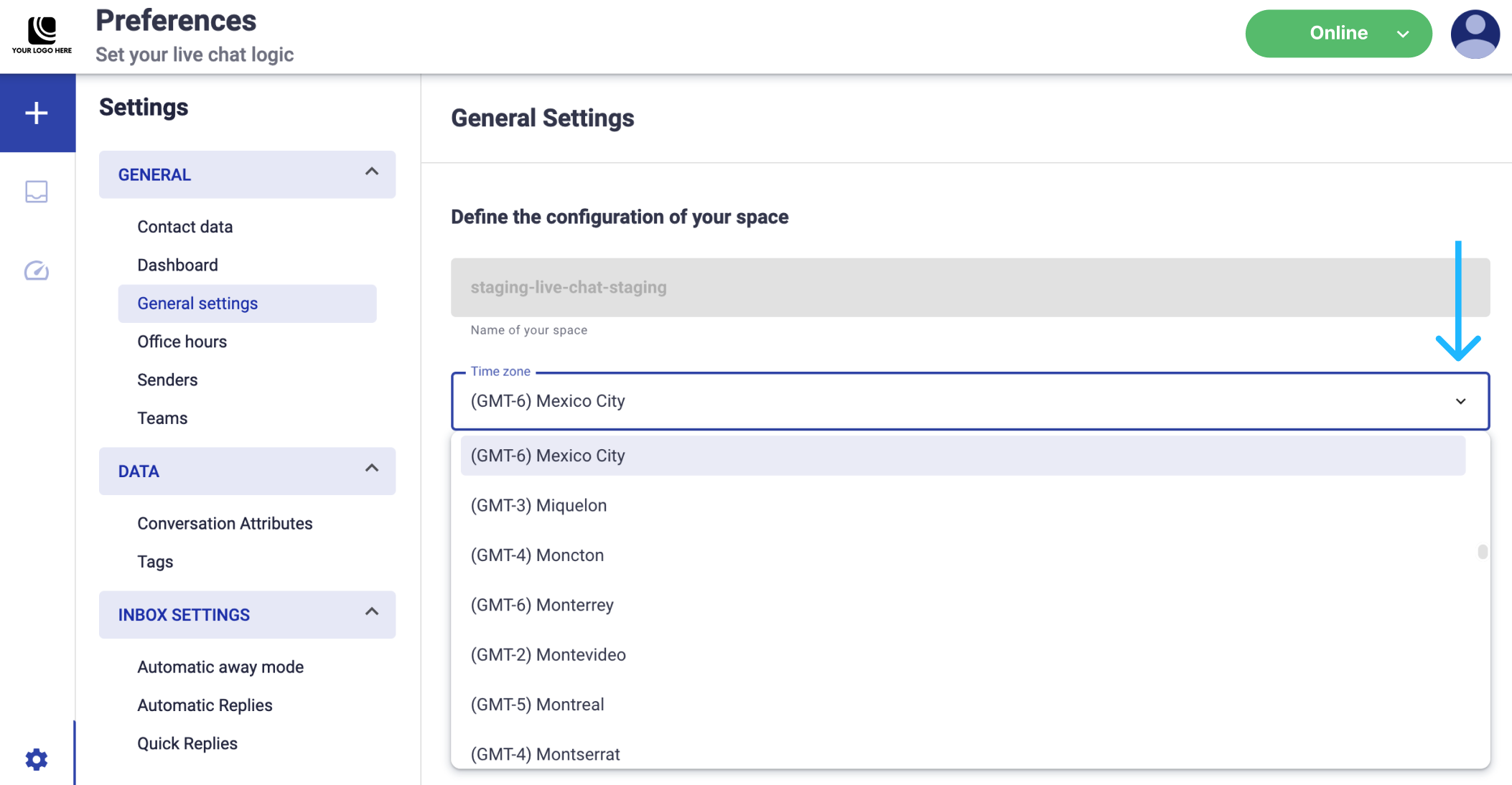Click the space name input field
Screen dimensions: 1512x785
(x=969, y=288)
